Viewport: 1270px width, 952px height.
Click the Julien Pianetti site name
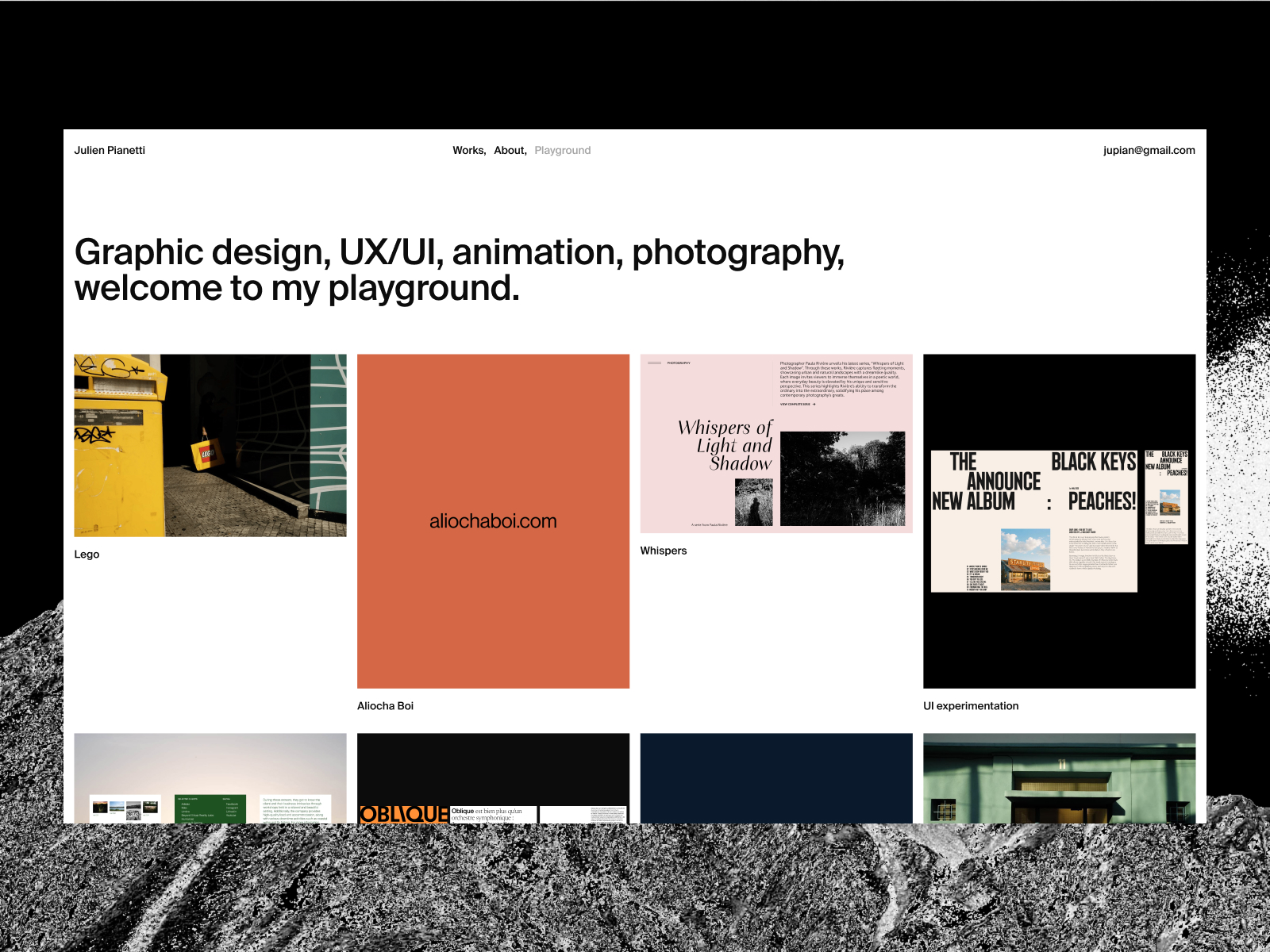point(110,150)
